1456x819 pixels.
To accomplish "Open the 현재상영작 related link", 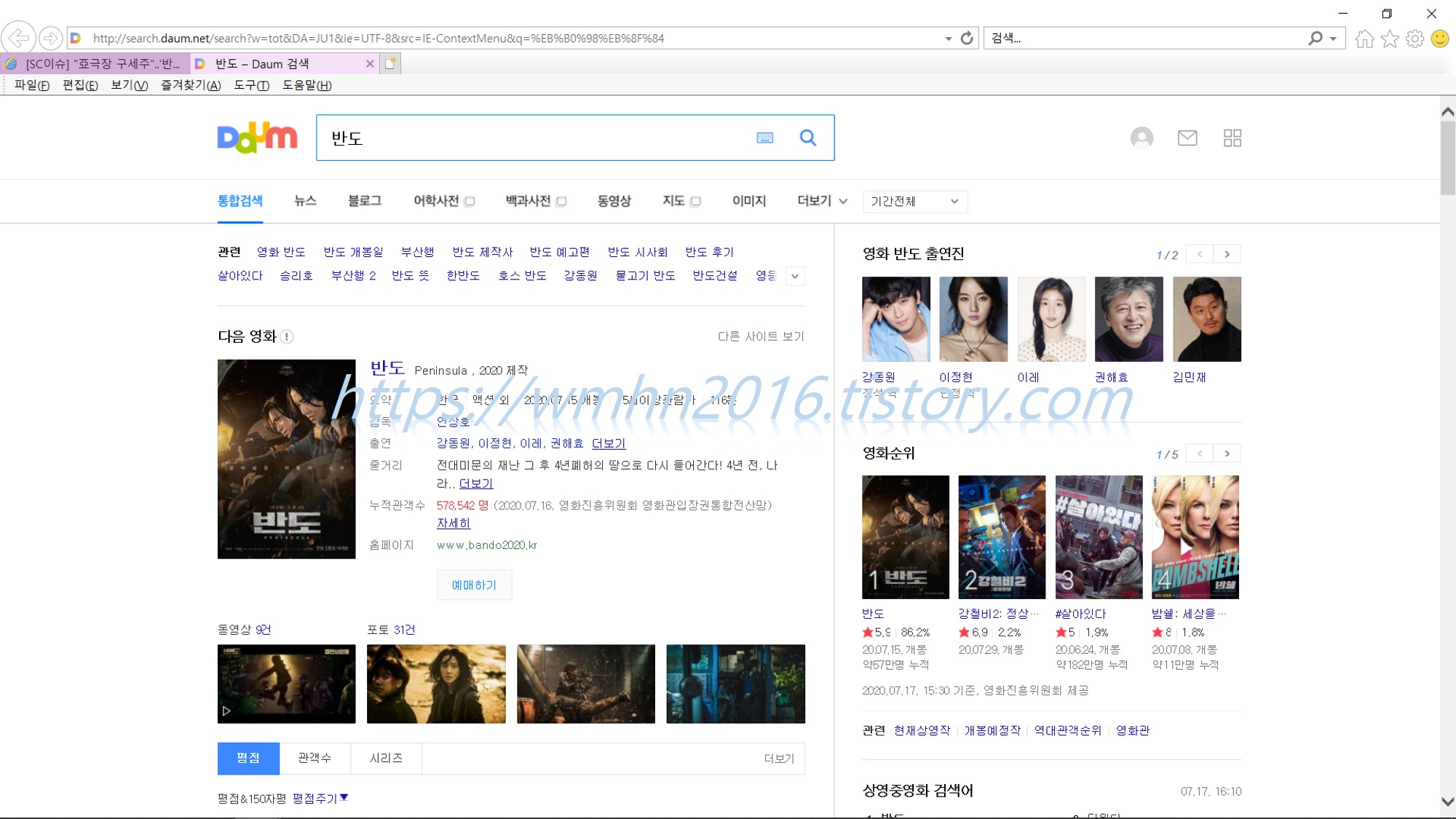I will pyautogui.click(x=922, y=730).
